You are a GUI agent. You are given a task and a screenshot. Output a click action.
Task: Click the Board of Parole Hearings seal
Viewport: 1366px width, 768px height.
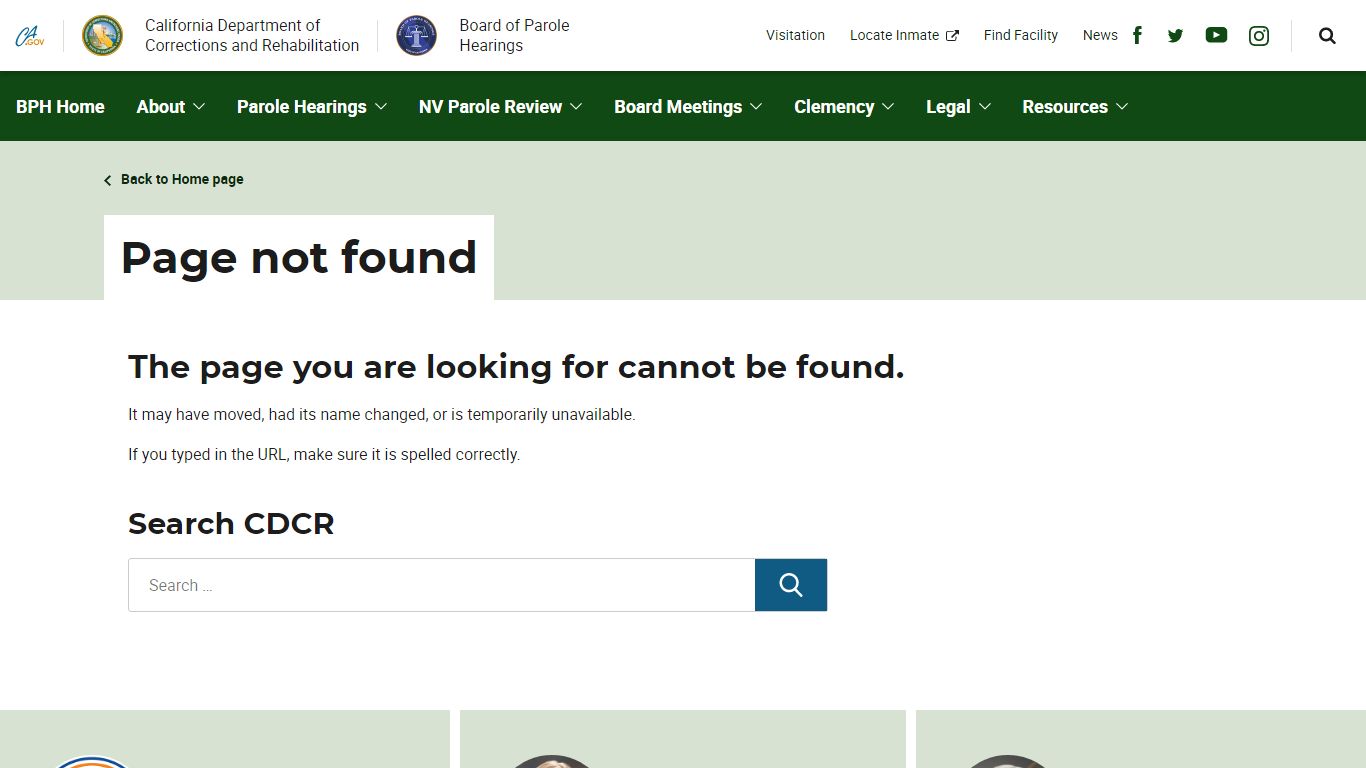tap(416, 35)
